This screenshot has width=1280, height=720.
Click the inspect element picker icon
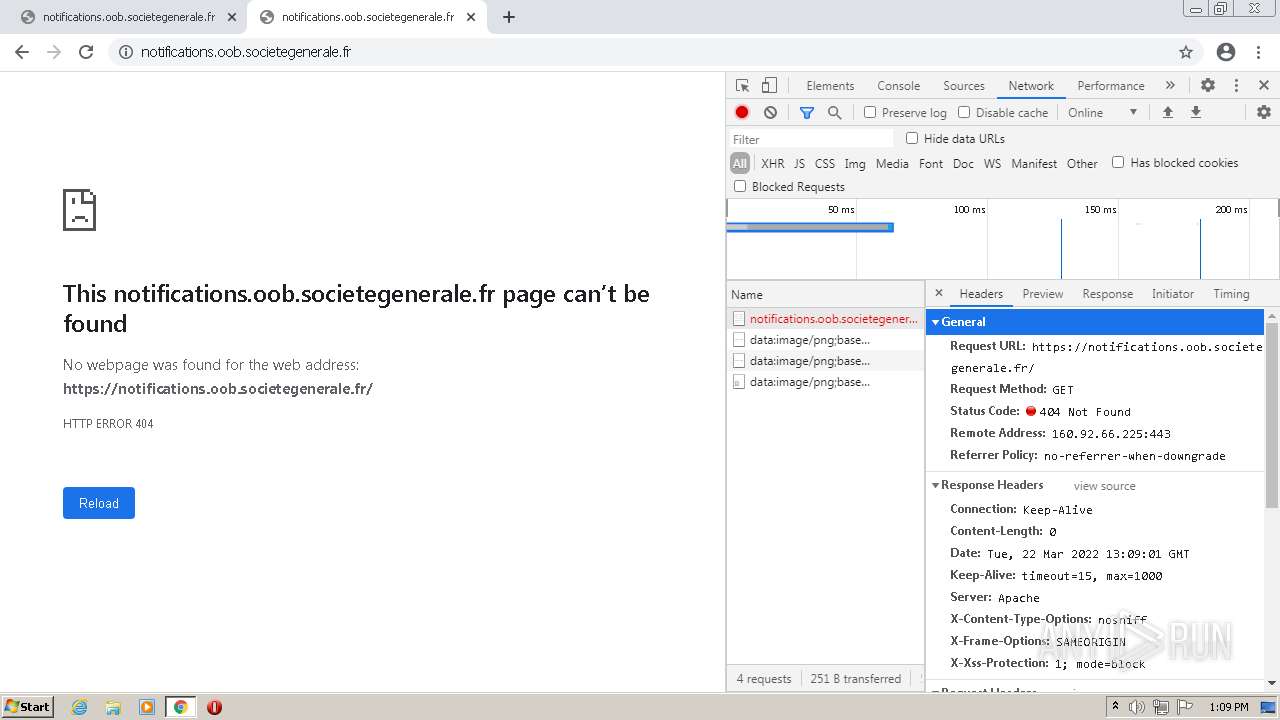742,86
